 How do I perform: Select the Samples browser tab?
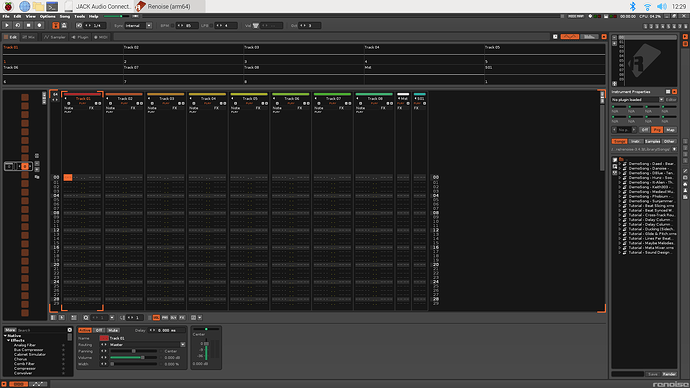[x=653, y=142]
